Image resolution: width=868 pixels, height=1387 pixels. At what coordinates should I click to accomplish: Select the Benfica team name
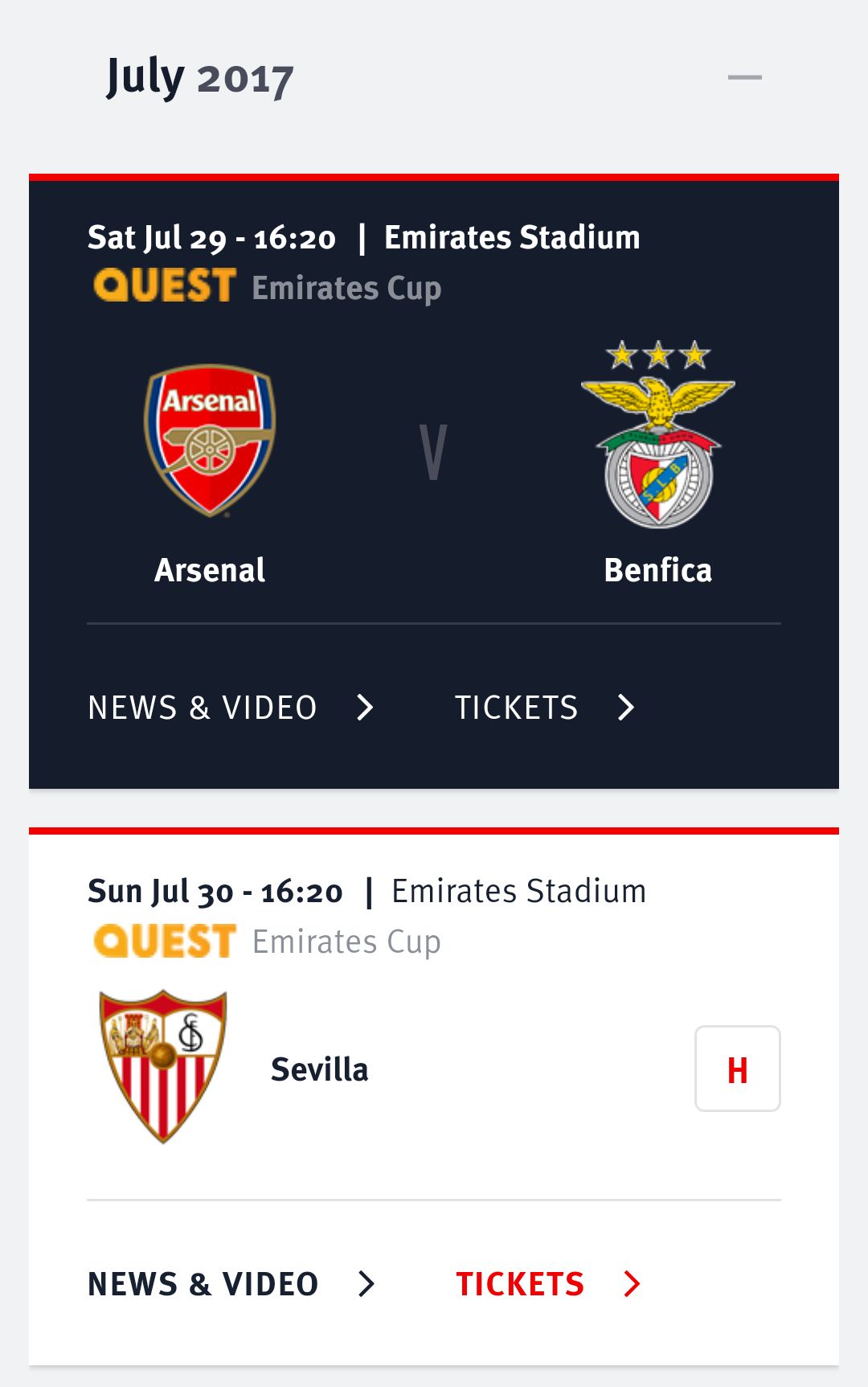tap(658, 570)
